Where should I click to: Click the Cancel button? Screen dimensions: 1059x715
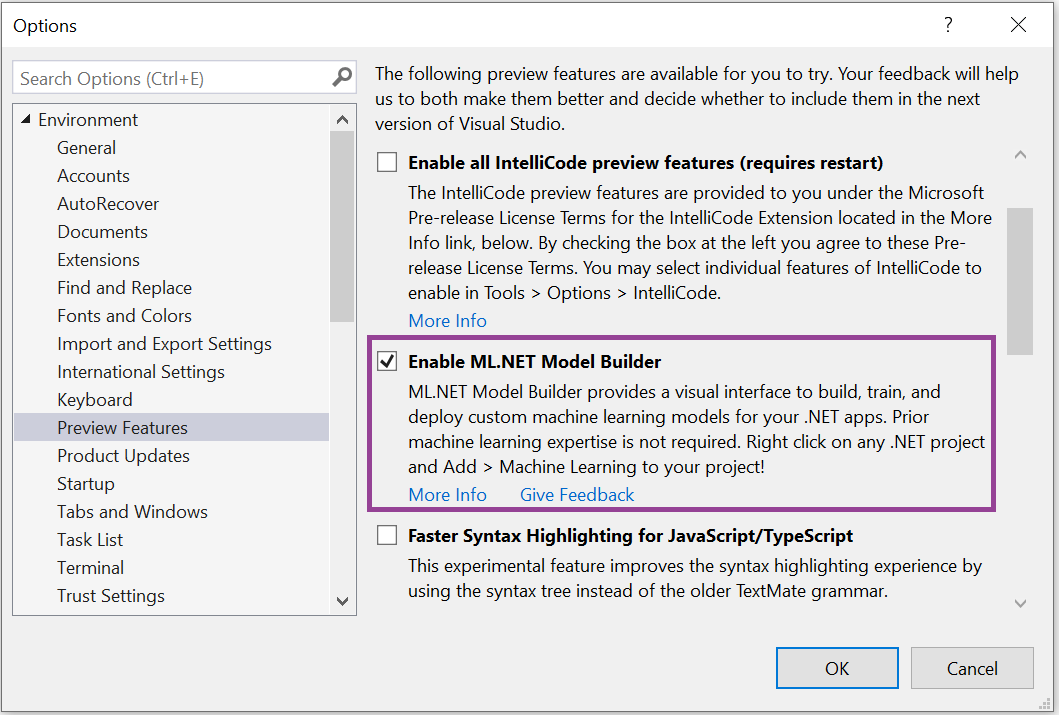pyautogui.click(x=971, y=667)
